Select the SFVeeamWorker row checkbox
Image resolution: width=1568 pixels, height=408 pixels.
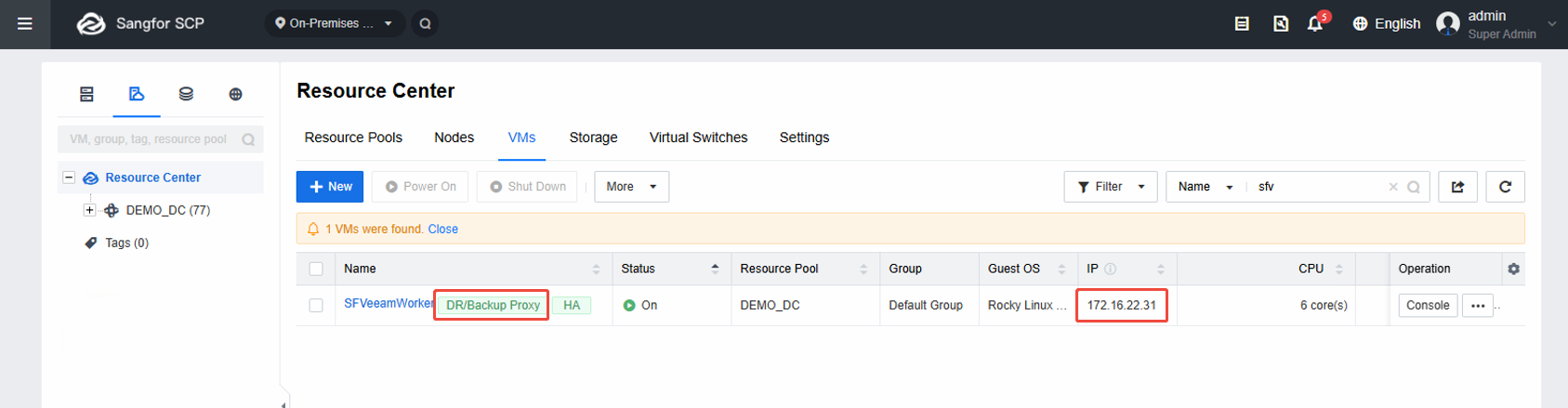click(x=316, y=305)
